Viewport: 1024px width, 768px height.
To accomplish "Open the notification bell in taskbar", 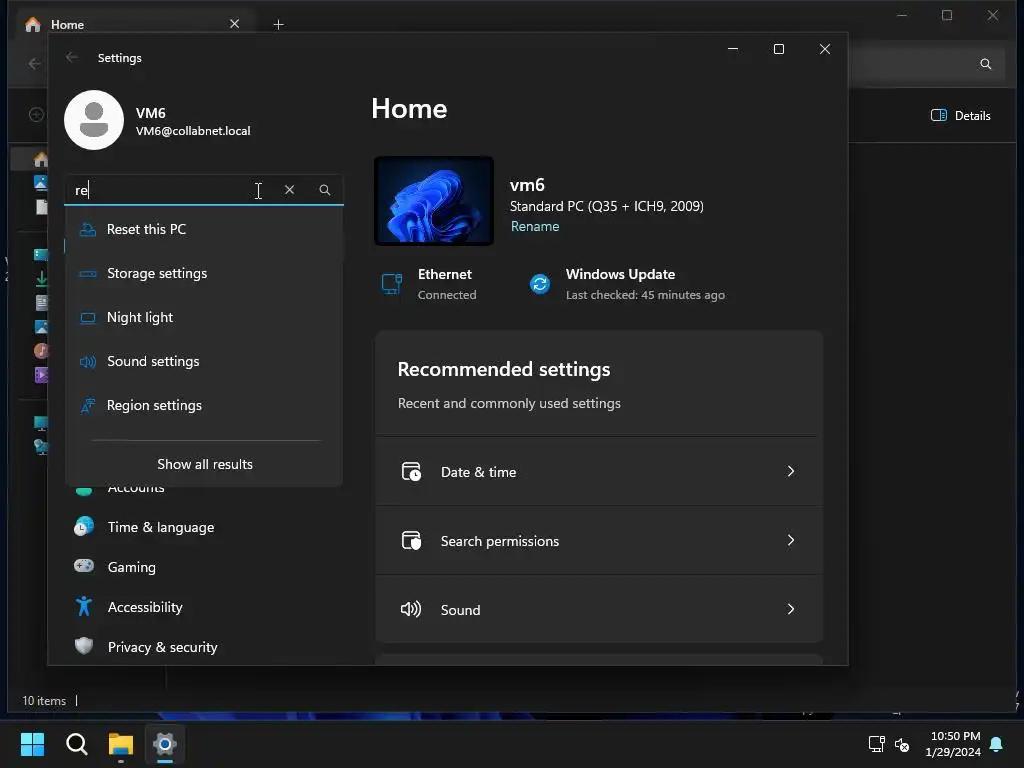I will pos(997,744).
